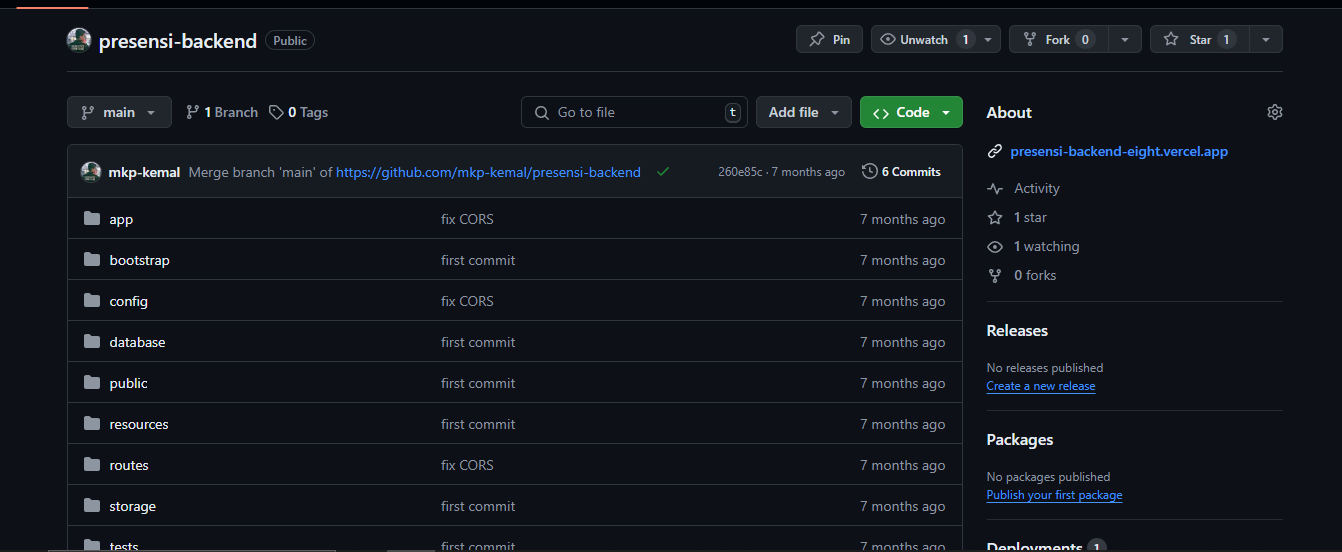Expand the Add file dropdown
Image resolution: width=1342 pixels, height=552 pixels.
coord(803,112)
